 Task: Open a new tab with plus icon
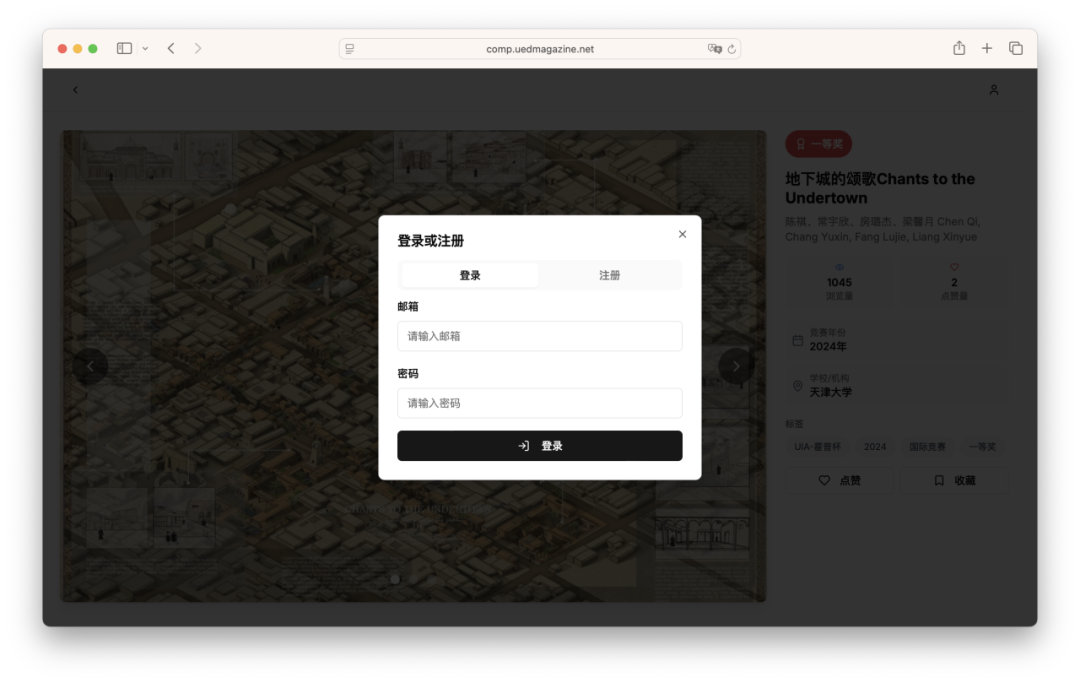coord(987,48)
